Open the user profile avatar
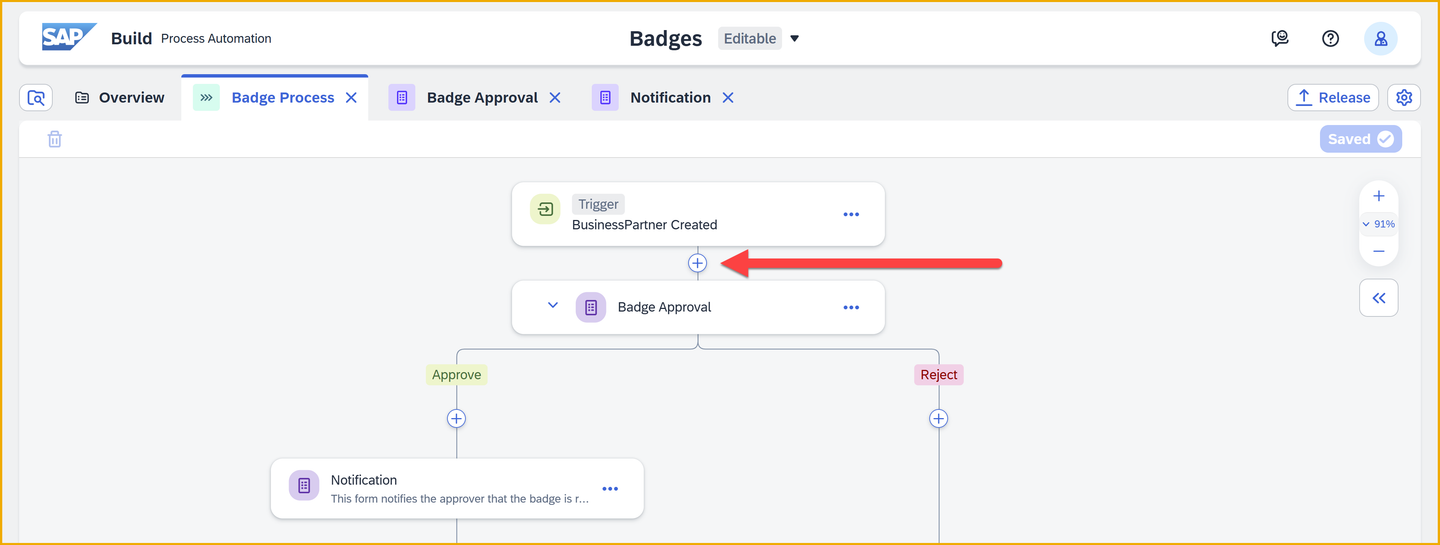 coord(1381,39)
